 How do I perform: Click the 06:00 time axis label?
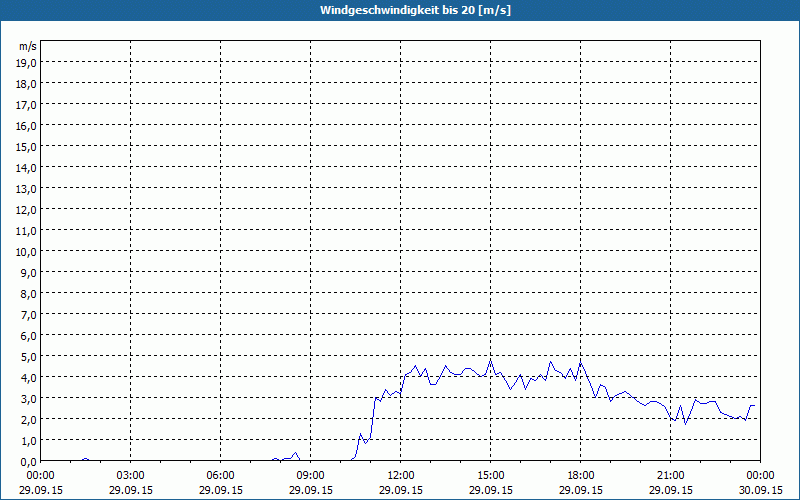coord(220,476)
